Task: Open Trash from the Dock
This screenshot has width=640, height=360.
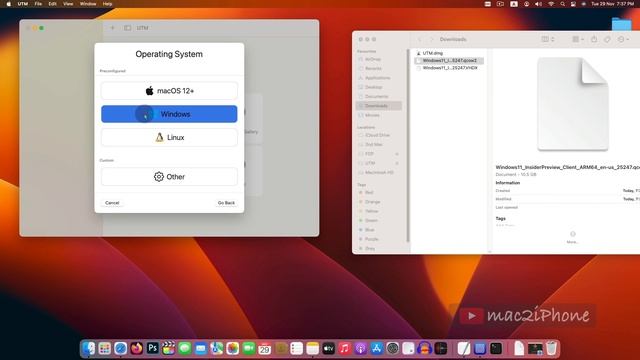Action: (x=551, y=348)
